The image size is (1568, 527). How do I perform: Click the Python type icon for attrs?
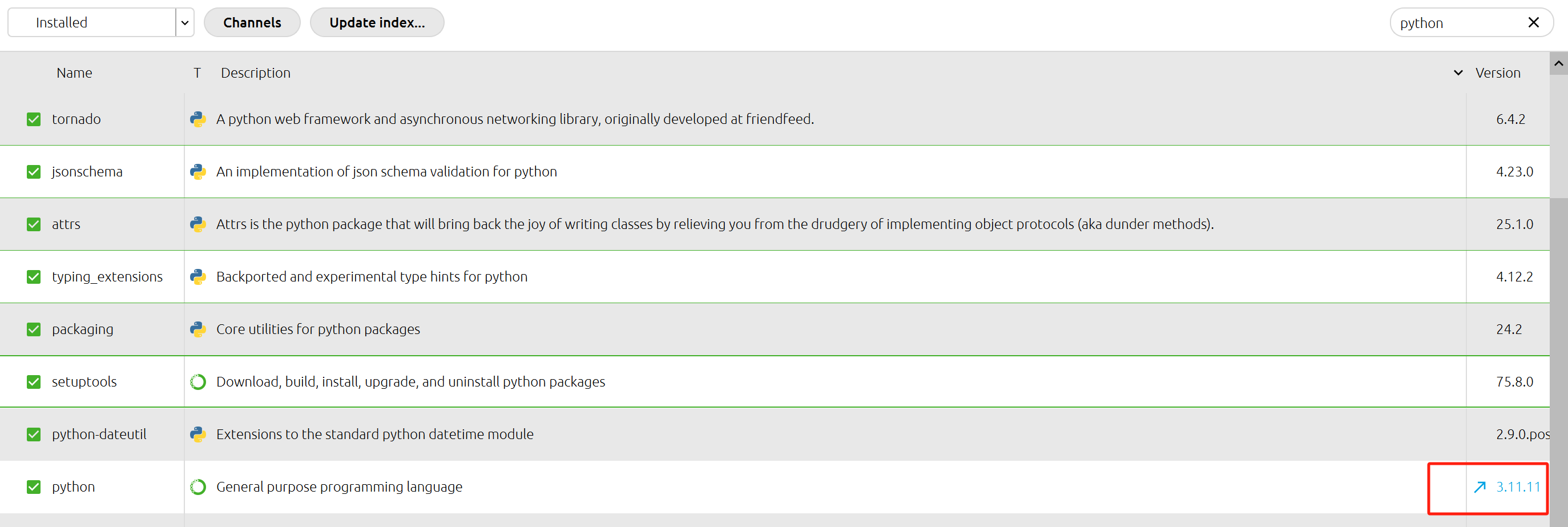pos(198,224)
